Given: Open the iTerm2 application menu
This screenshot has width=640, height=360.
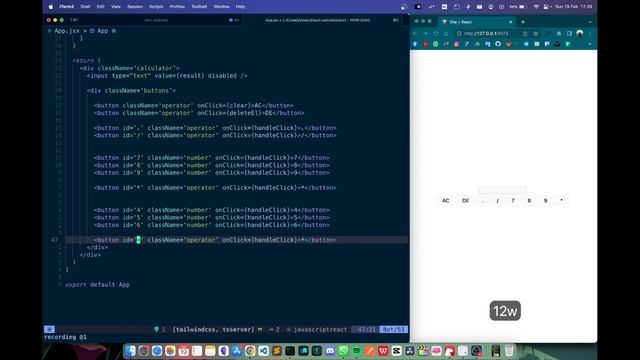Looking at the screenshot, I should click(x=67, y=7).
